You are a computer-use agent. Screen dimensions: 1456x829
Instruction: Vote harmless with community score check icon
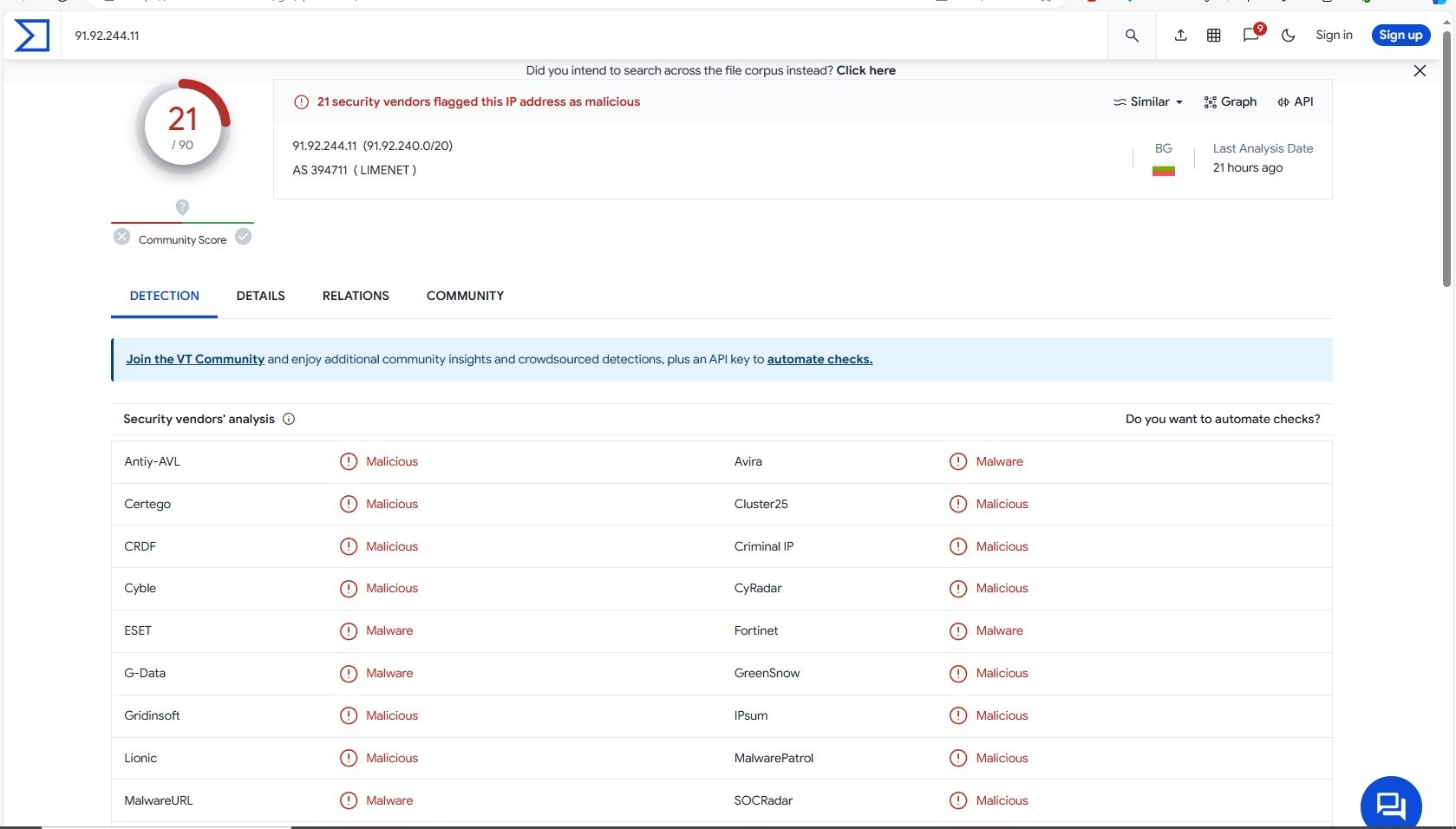244,237
